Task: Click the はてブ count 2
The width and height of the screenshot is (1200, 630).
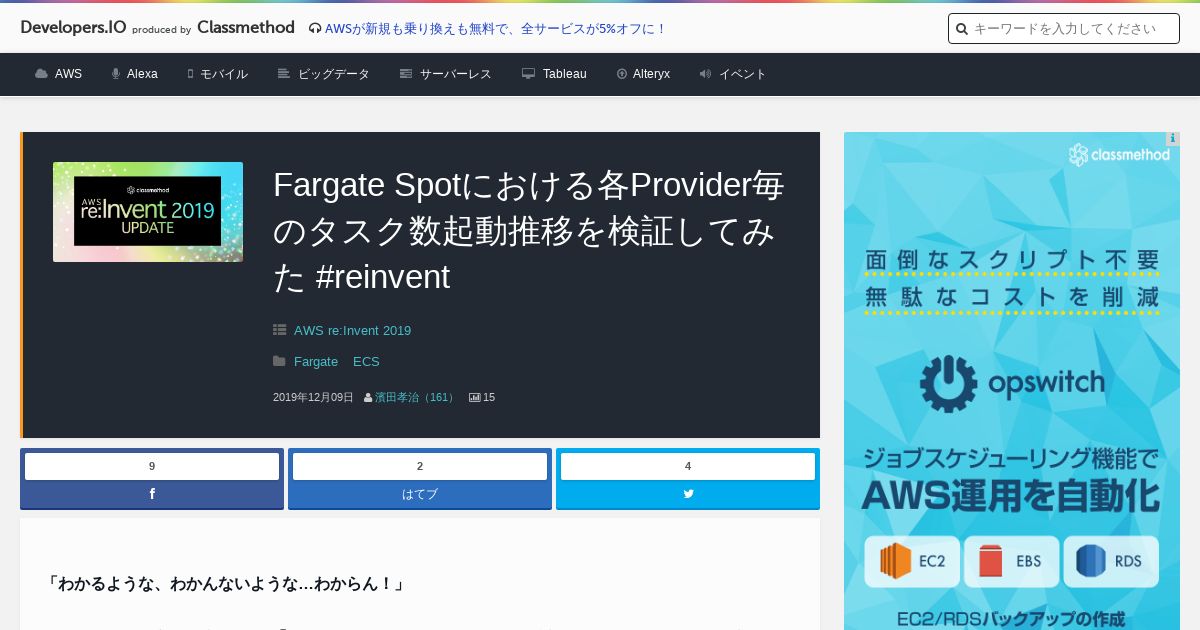Action: point(420,466)
